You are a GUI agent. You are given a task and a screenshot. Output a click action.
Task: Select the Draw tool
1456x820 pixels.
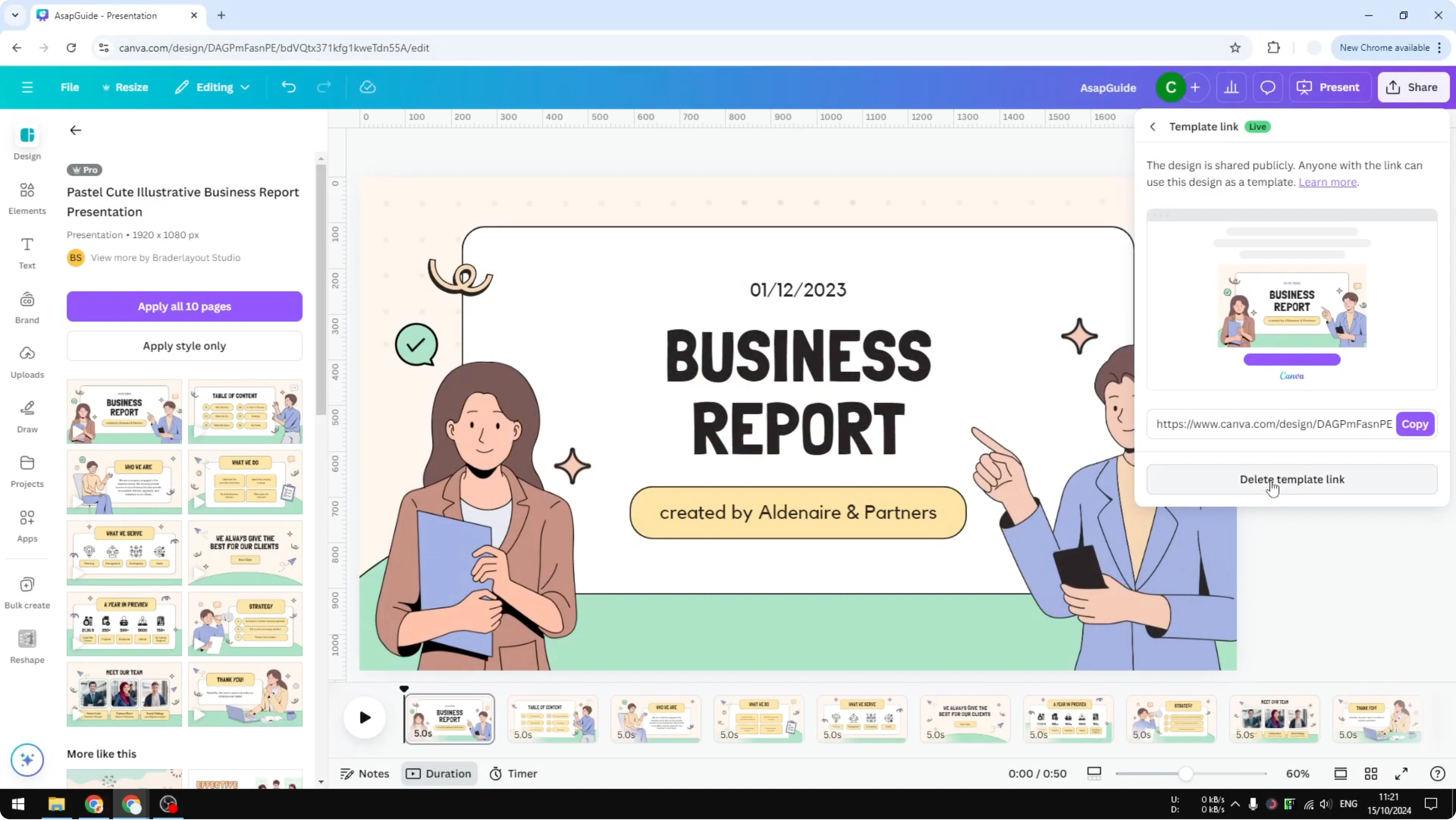(27, 416)
